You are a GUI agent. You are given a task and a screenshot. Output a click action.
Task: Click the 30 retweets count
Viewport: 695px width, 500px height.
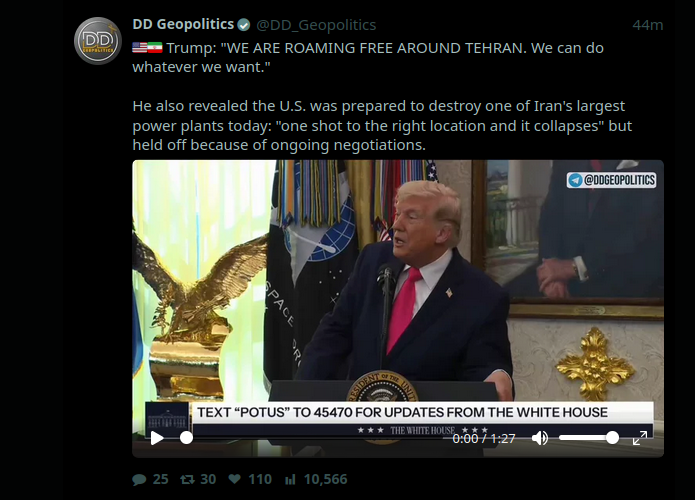pos(208,479)
